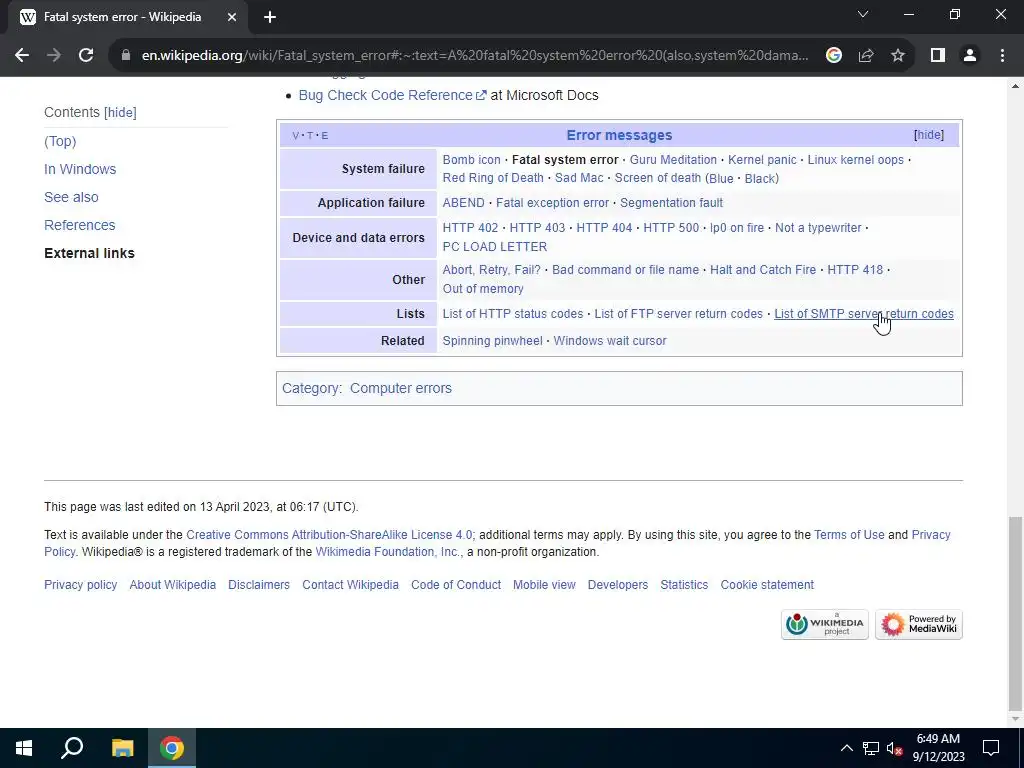
Task: Open the Fatal exception error link
Action: pyautogui.click(x=552, y=203)
